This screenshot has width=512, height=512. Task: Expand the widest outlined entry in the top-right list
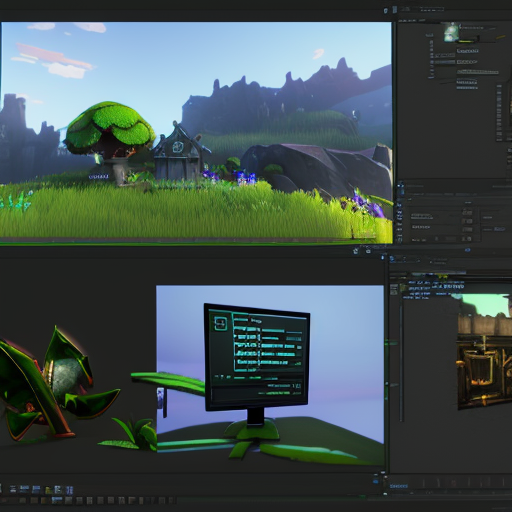478,72
